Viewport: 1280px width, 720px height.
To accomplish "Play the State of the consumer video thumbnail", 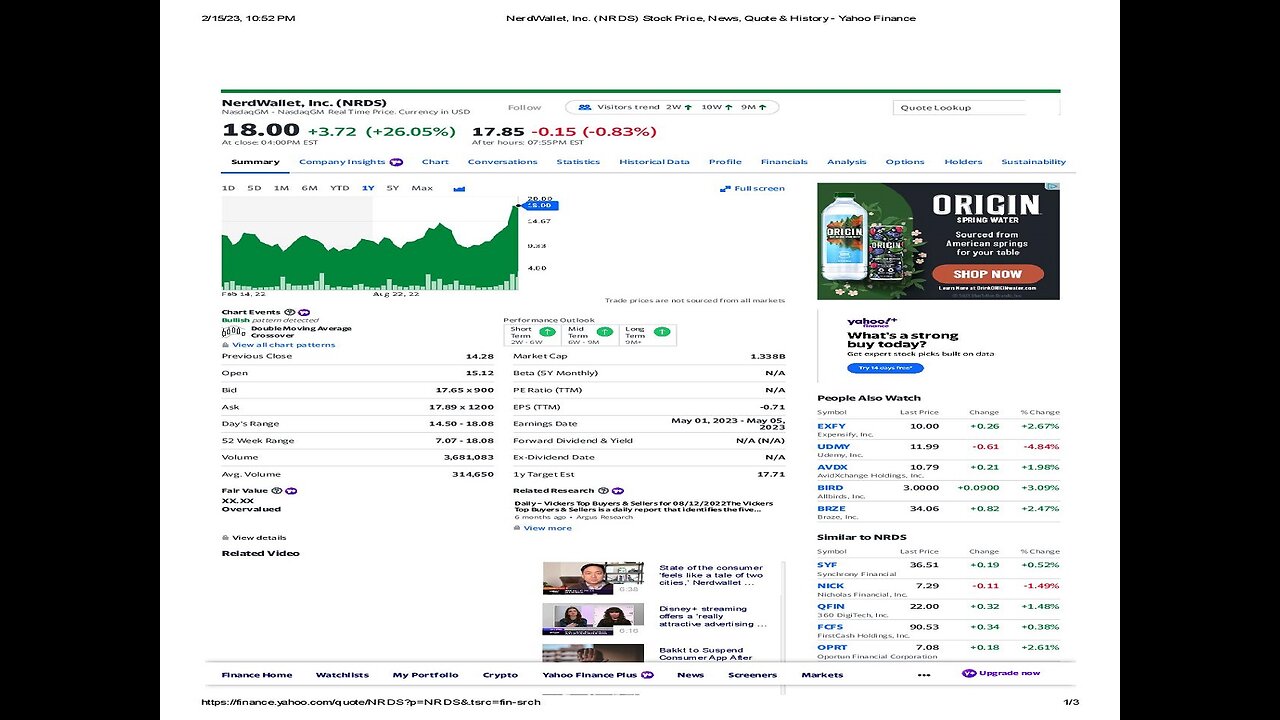I will pyautogui.click(x=593, y=578).
